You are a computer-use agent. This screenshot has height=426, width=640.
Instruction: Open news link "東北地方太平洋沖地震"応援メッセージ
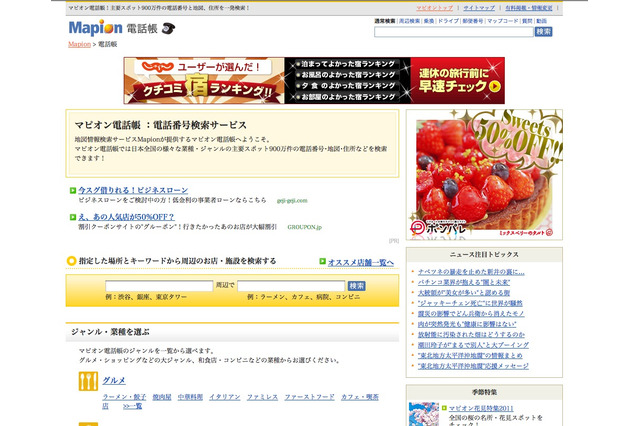[473, 366]
